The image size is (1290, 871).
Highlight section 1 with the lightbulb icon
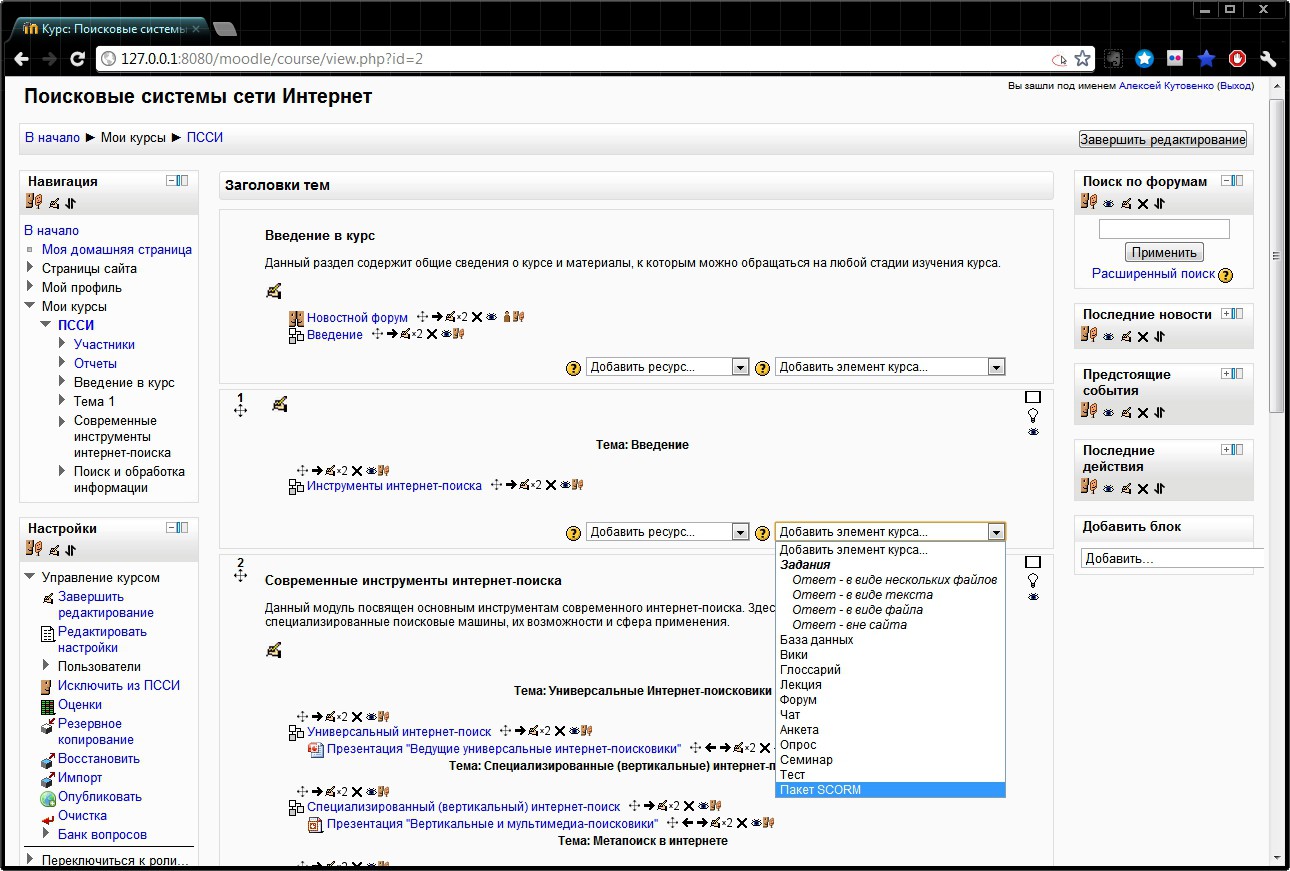1033,415
